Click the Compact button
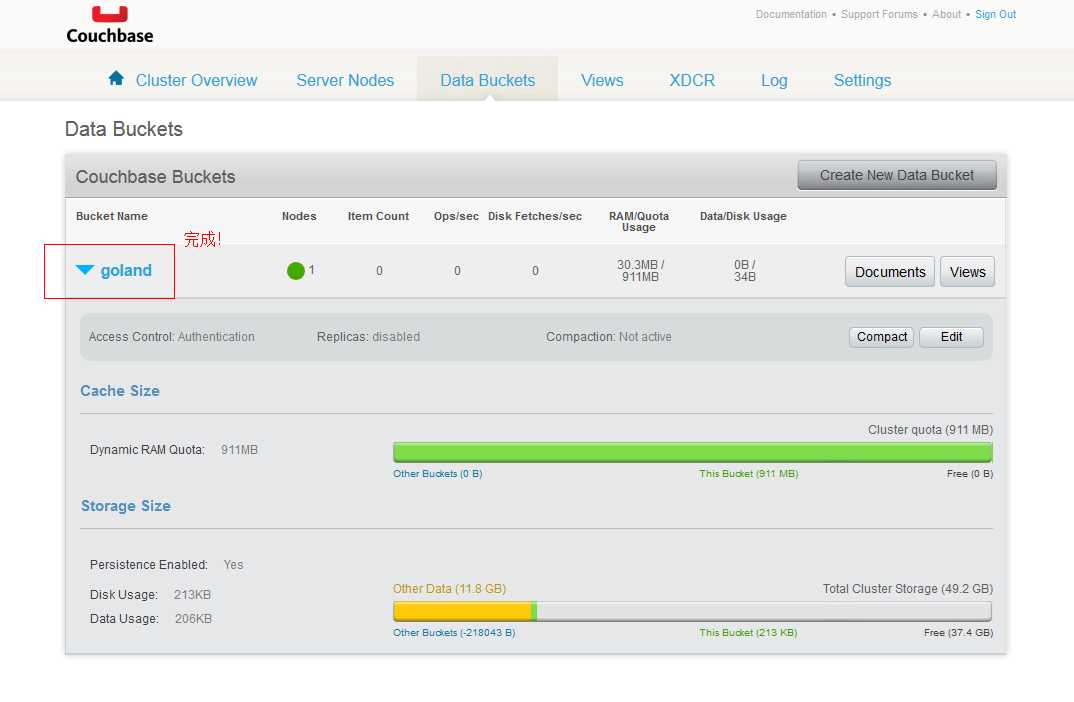The height and width of the screenshot is (702, 1074). pos(882,337)
